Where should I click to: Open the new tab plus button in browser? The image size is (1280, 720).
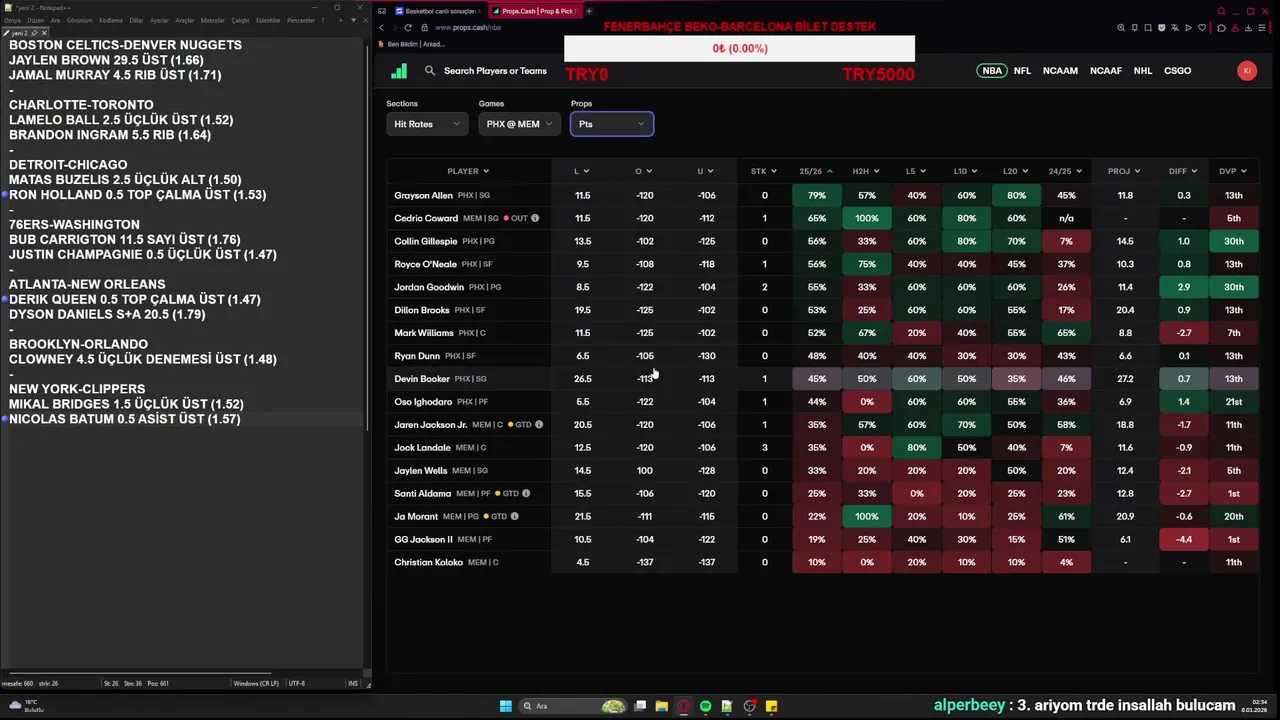[x=589, y=11]
